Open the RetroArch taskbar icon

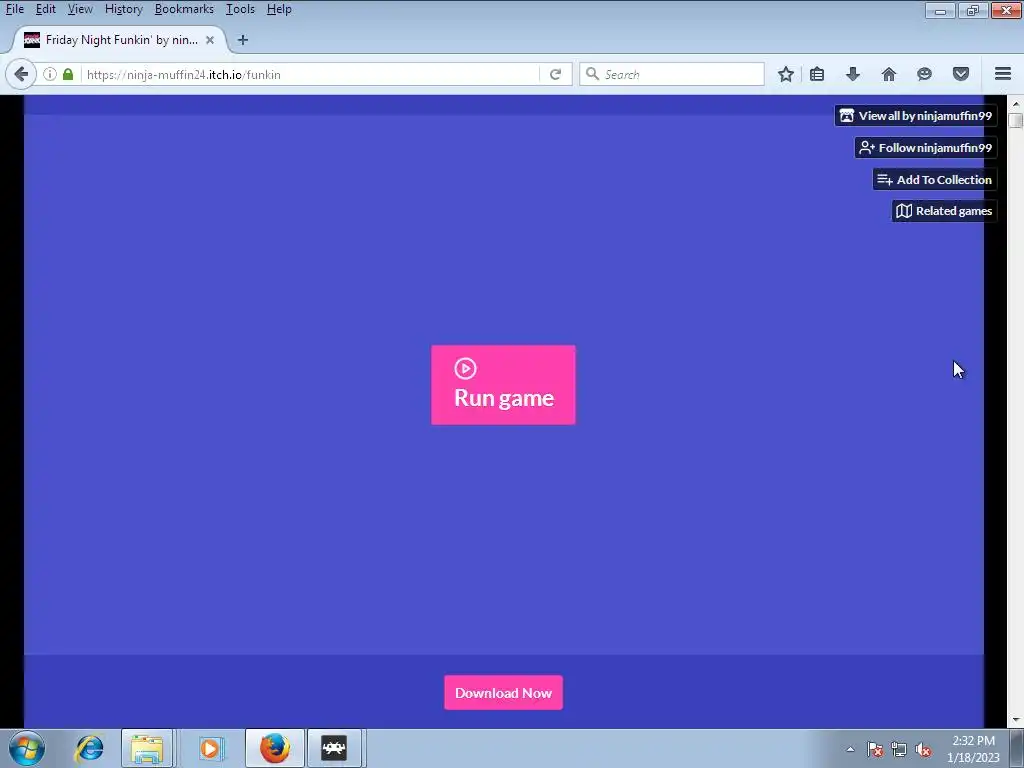point(334,748)
